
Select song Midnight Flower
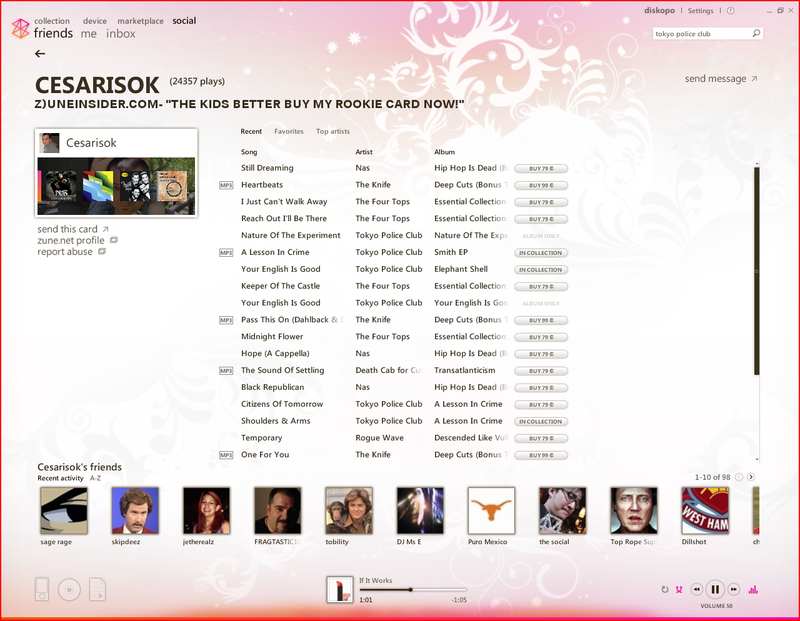pos(272,336)
